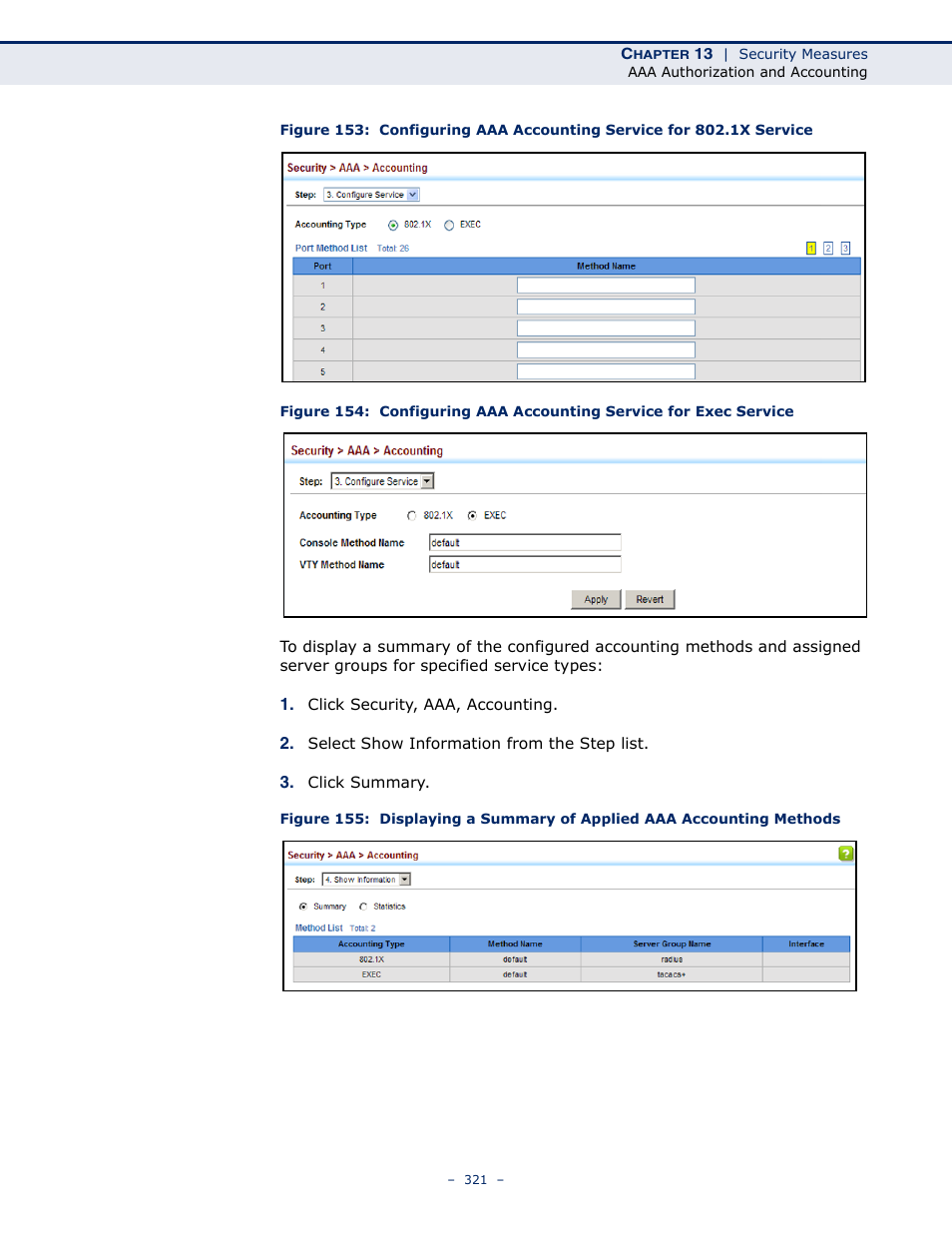This screenshot has height=1233, width=952.
Task: Click Method Name field for port 2
Action: [606, 307]
